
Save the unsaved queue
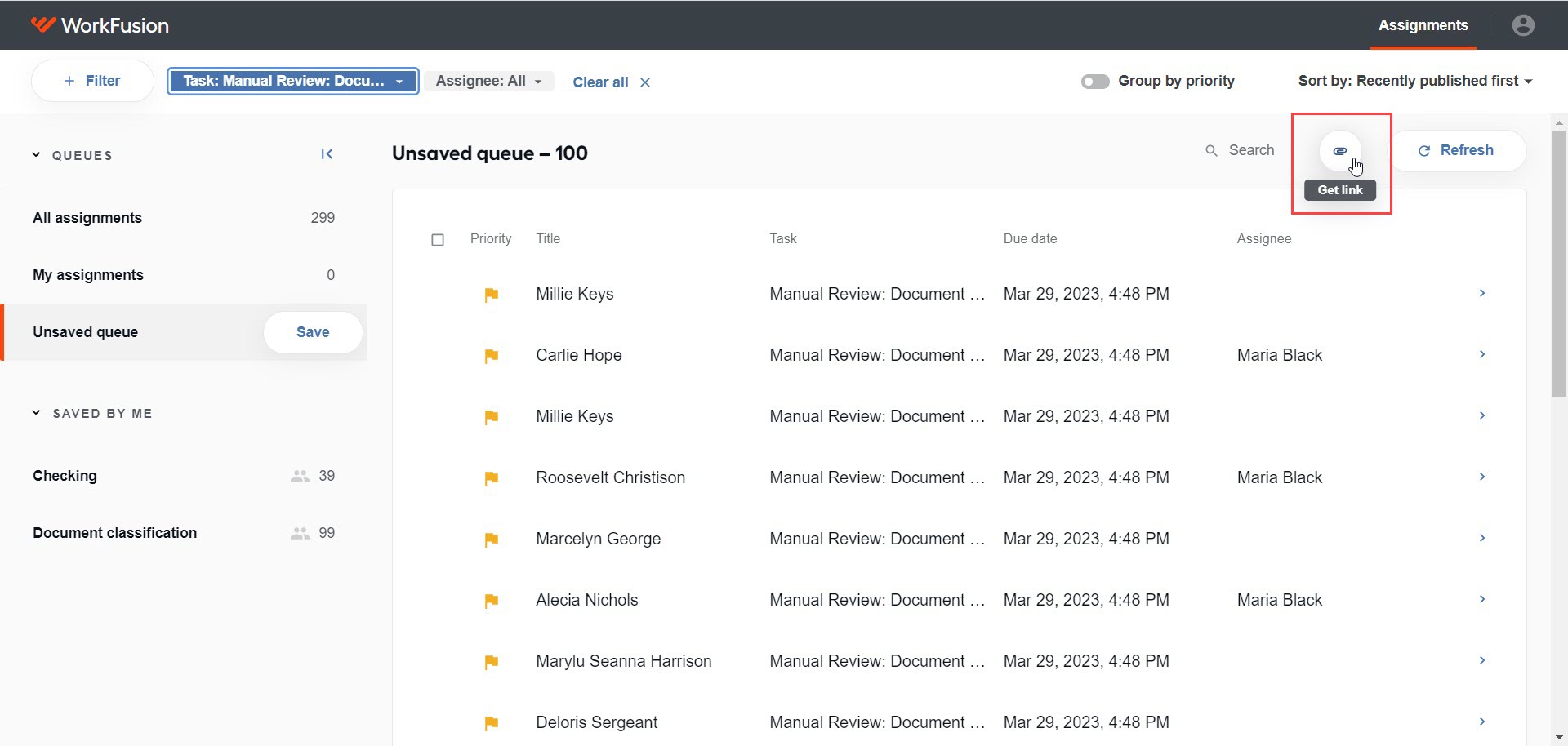point(313,332)
